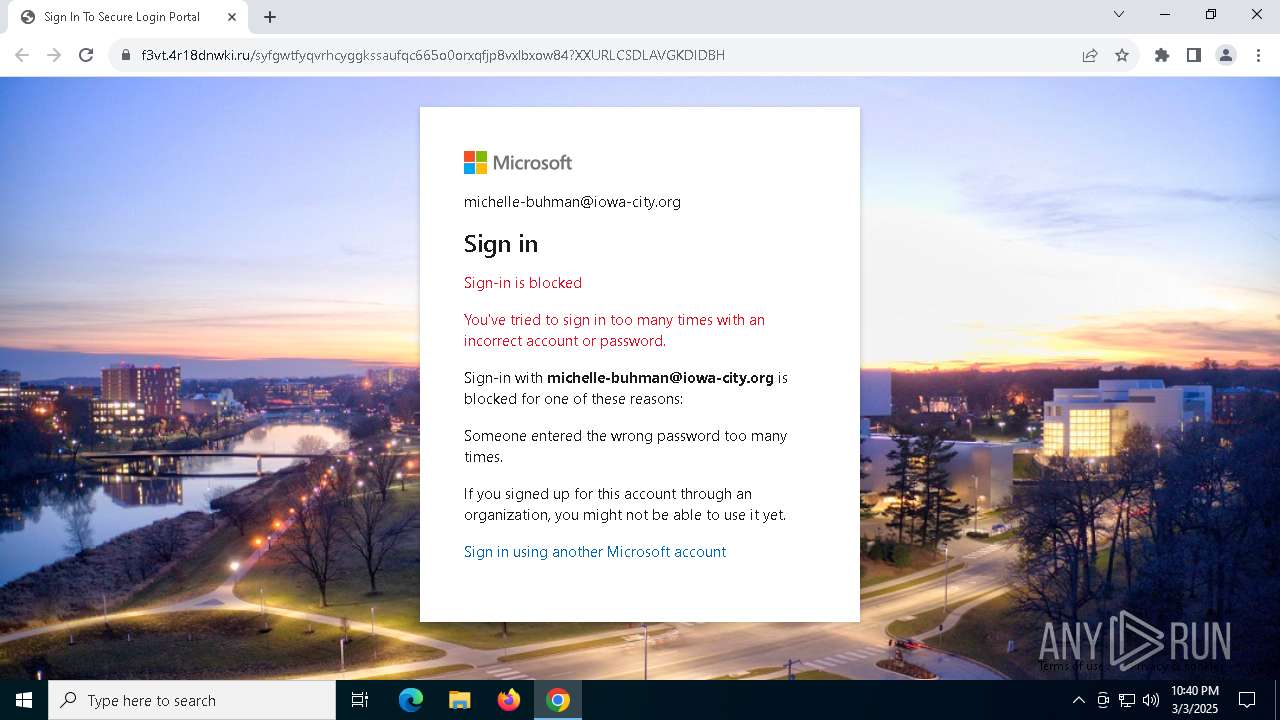
Task: Open Task View on taskbar
Action: click(360, 700)
